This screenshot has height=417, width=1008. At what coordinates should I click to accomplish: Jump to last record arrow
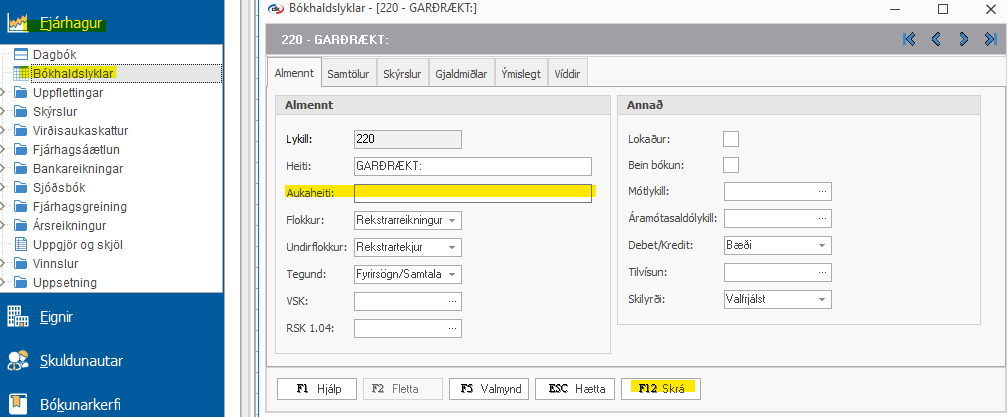pyautogui.click(x=989, y=39)
